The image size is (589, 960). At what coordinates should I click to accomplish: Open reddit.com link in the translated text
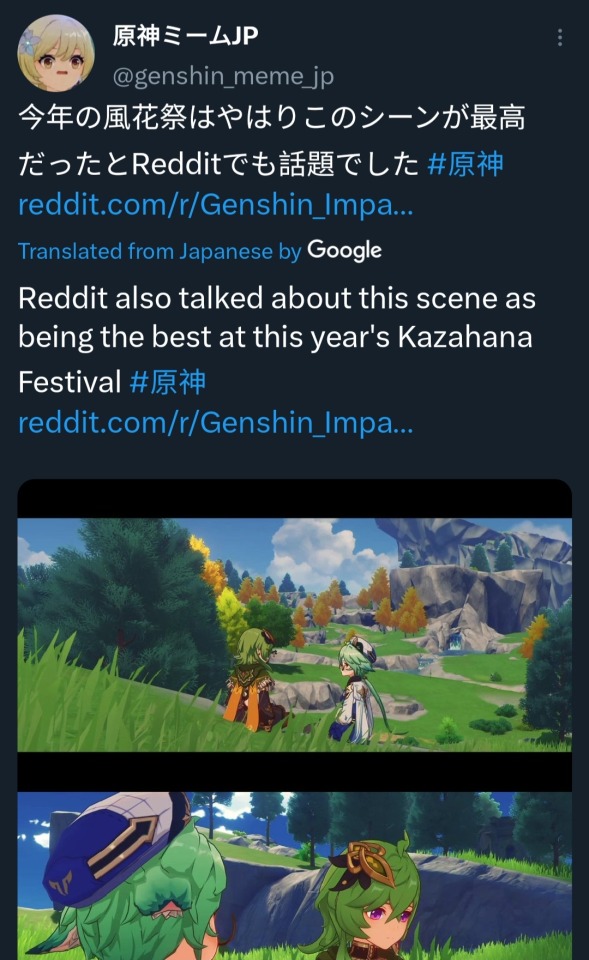(x=216, y=422)
